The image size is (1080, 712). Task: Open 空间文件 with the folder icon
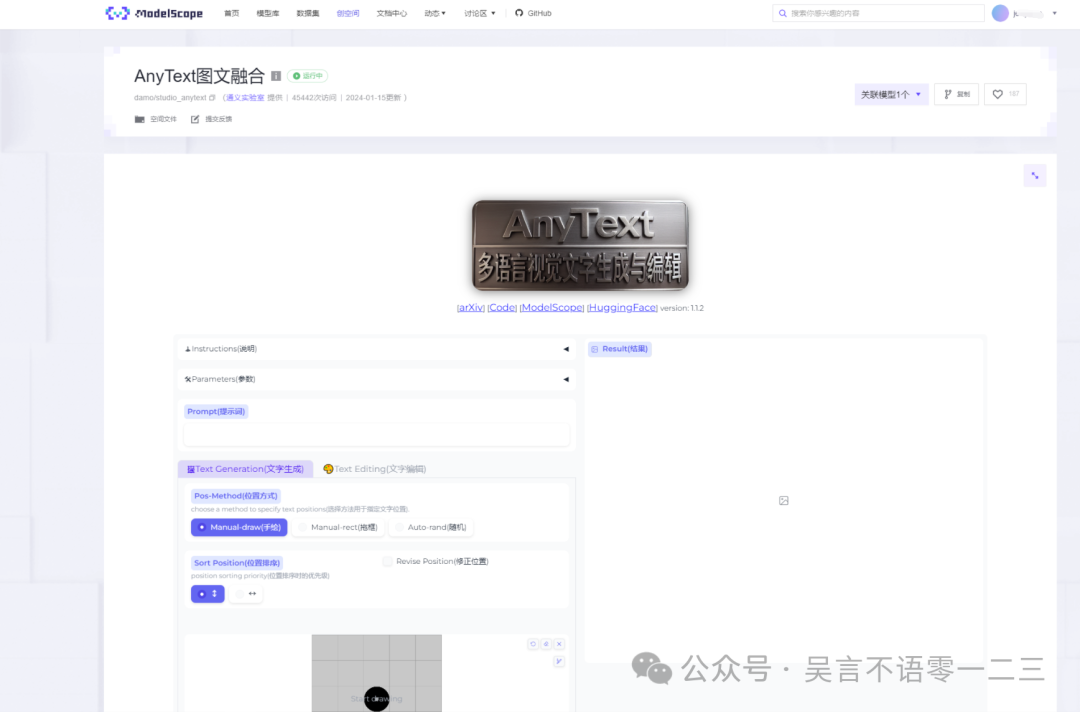pyautogui.click(x=155, y=118)
